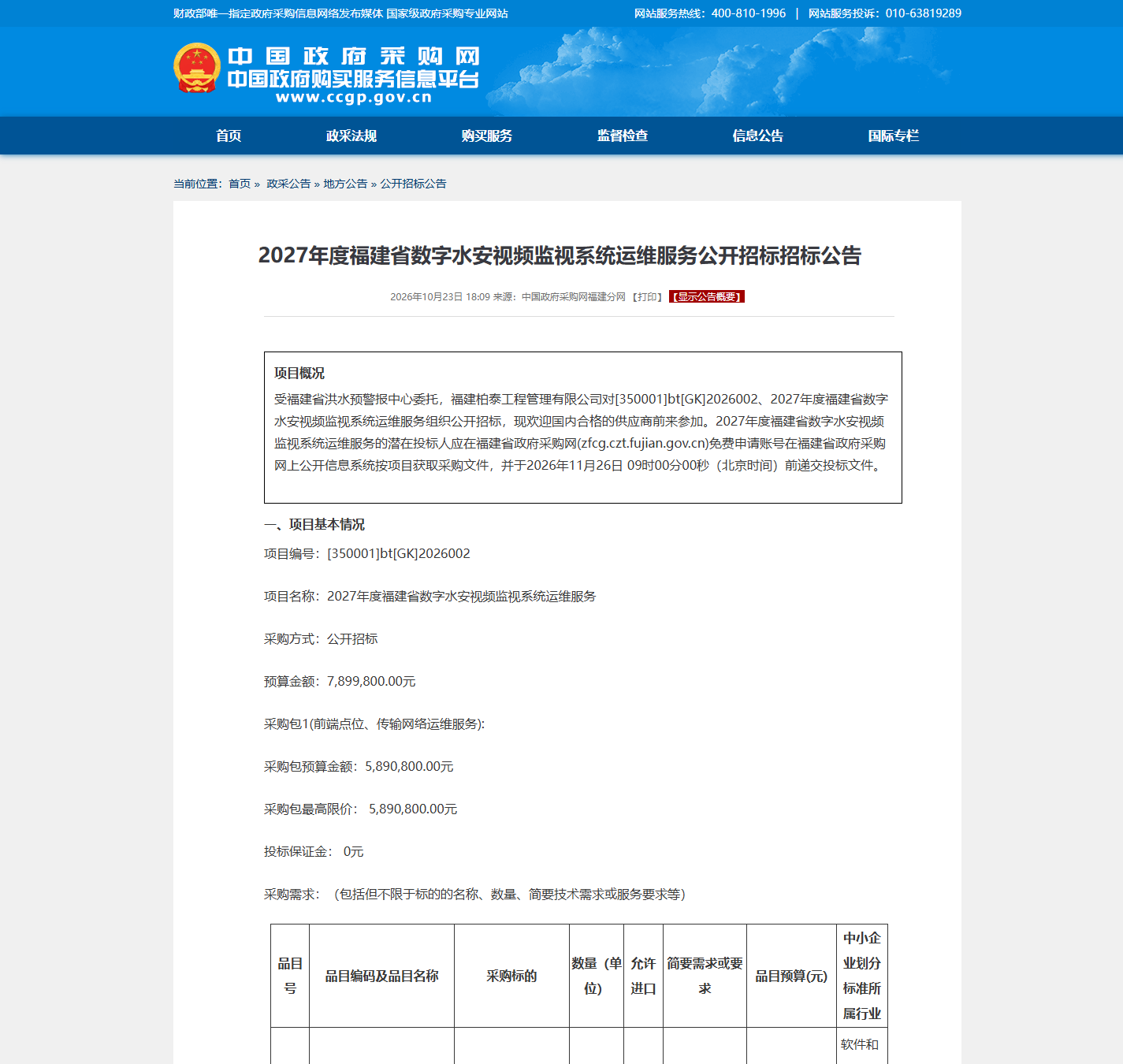Click the 中小企业划分标准所属行业 table header
The height and width of the screenshot is (1064, 1123).
coord(862,976)
